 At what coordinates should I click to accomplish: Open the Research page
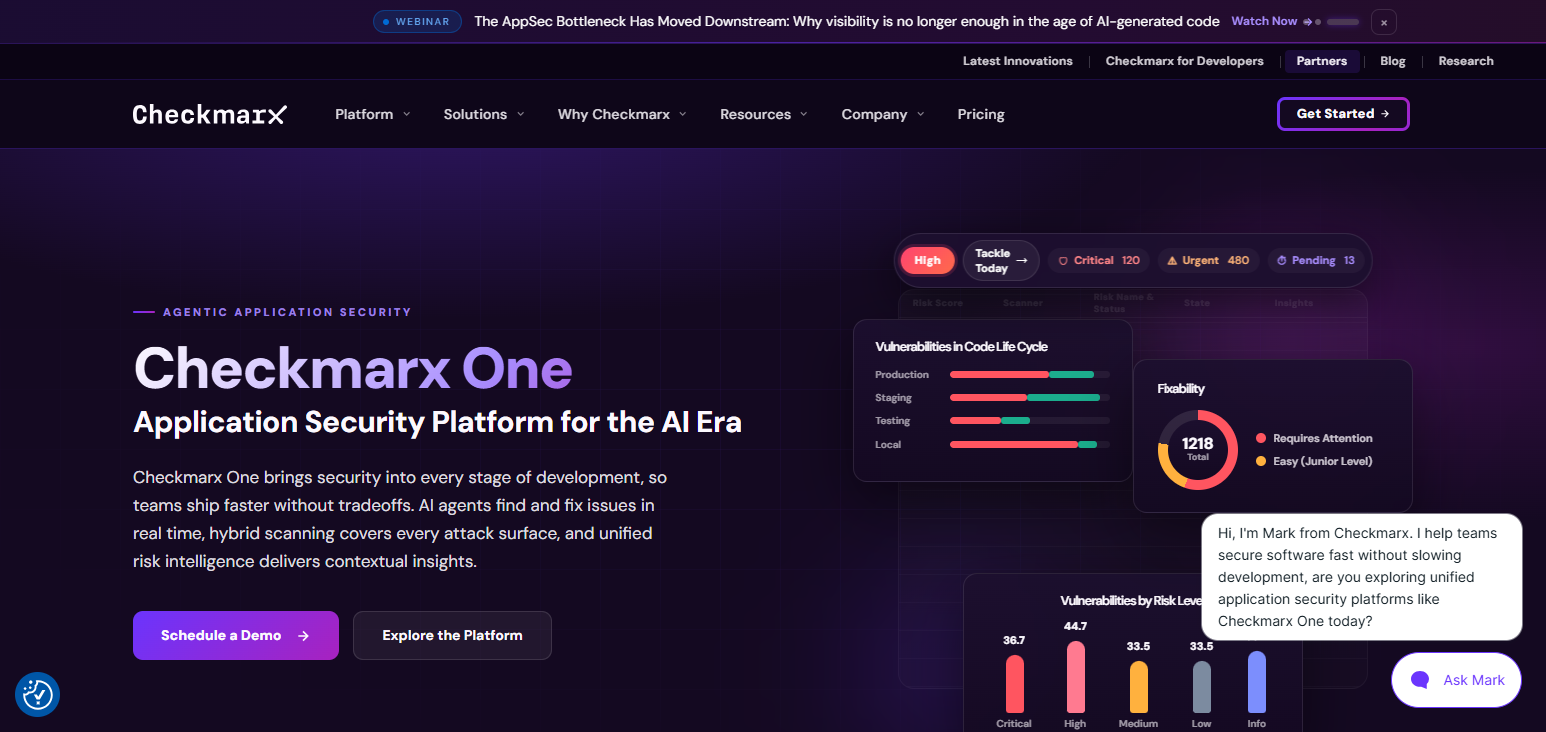click(x=1466, y=61)
